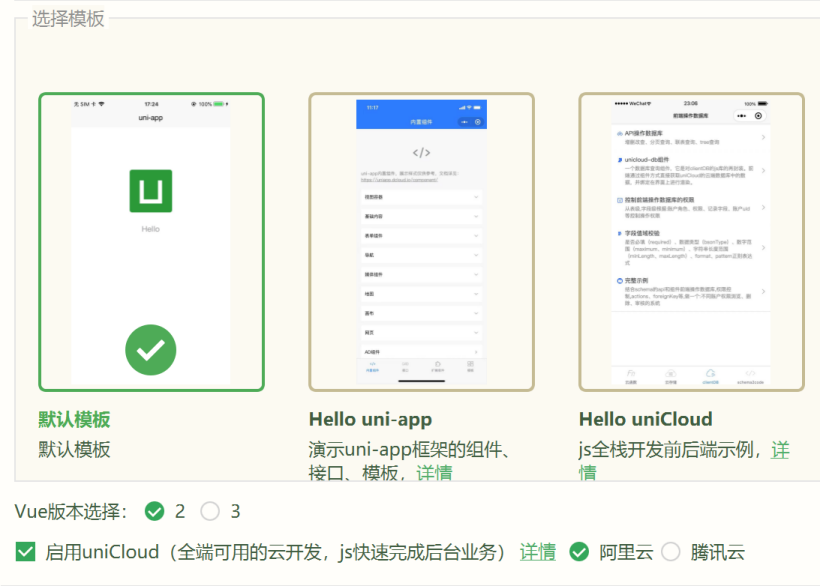Image resolution: width=820 pixels, height=586 pixels.
Task: Open 详情 link next to 启用uniCloud option
Action: point(538,552)
